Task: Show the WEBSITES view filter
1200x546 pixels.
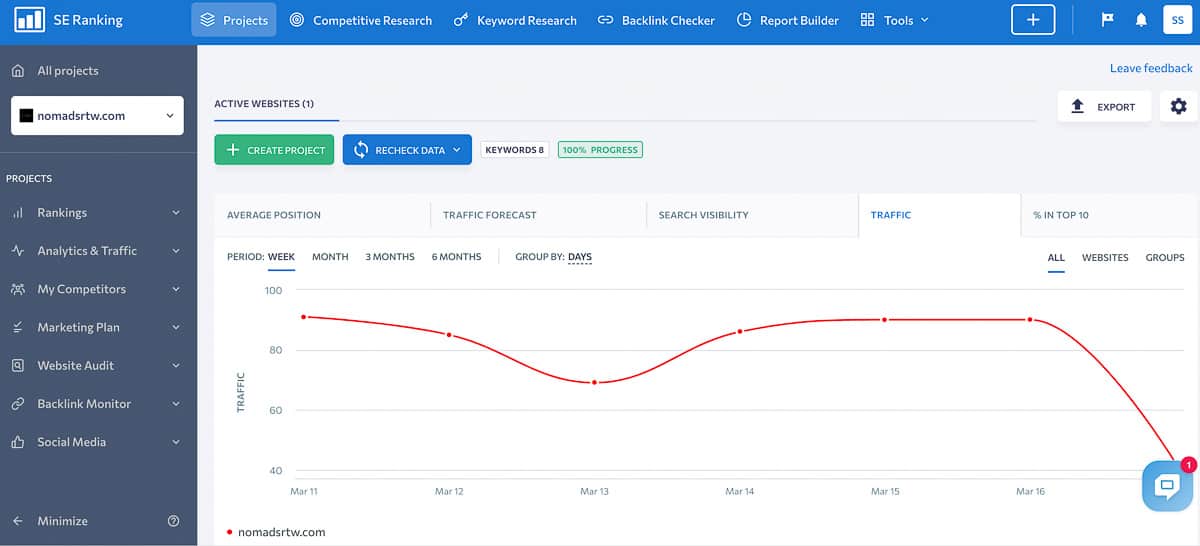Action: point(1105,258)
